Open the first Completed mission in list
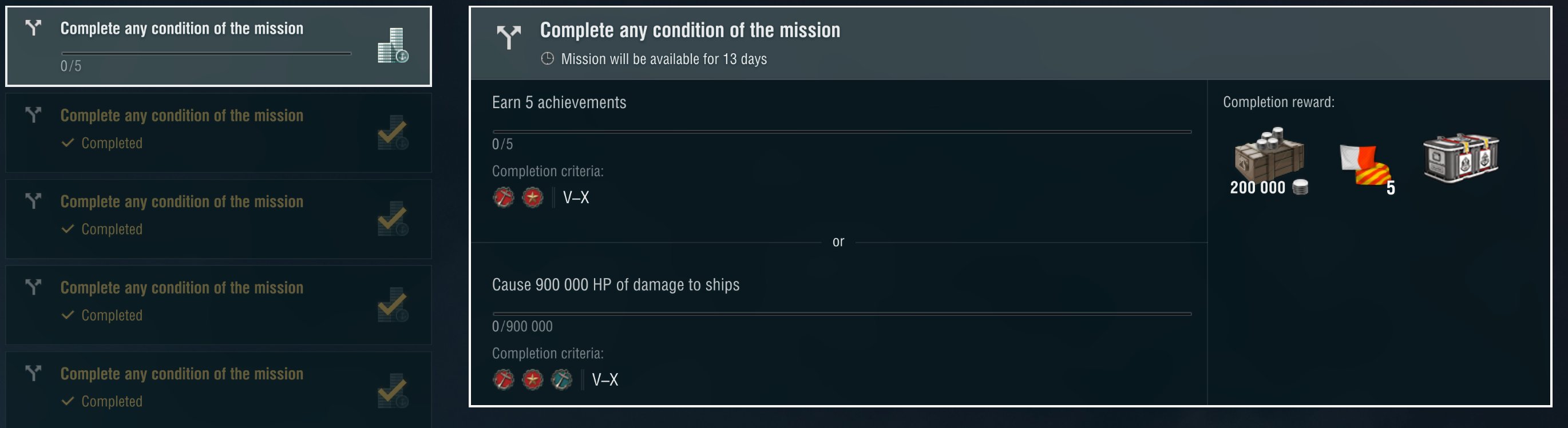Screen dimensions: 1568x428 click(x=218, y=132)
